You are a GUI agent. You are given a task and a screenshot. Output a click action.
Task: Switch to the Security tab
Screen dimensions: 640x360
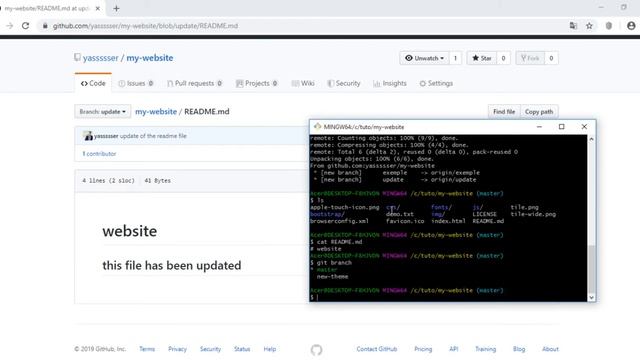[x=344, y=83]
